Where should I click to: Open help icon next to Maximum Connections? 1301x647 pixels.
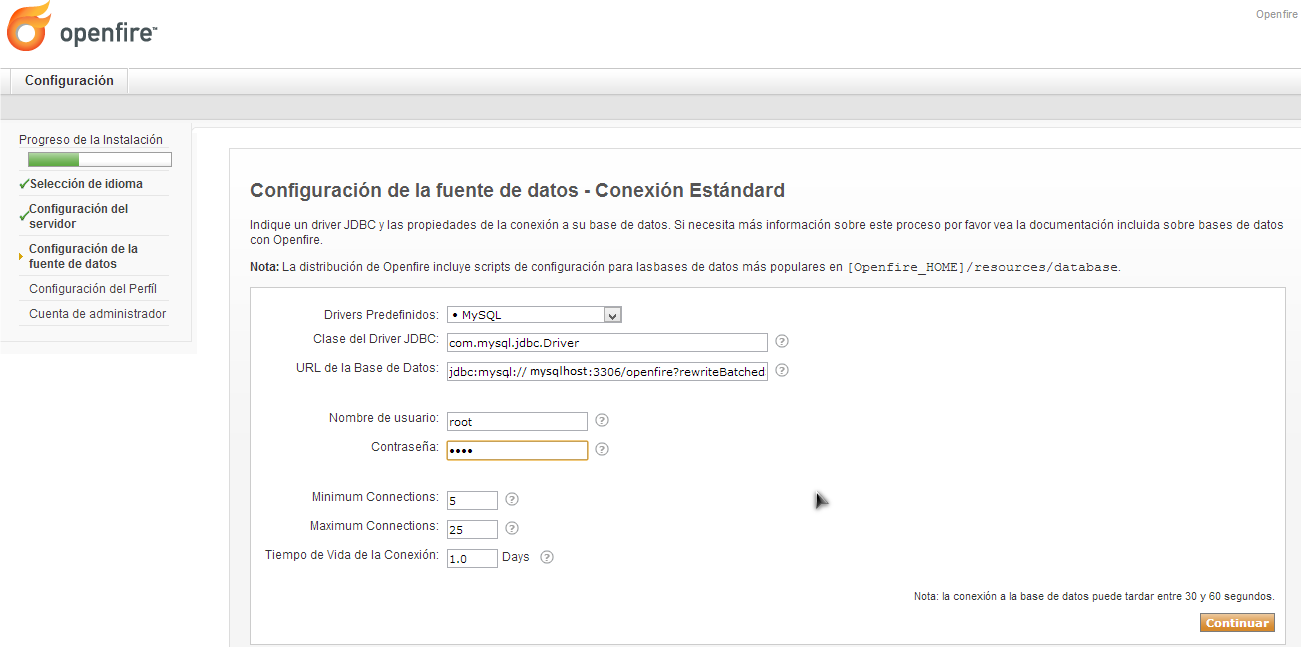pos(512,528)
